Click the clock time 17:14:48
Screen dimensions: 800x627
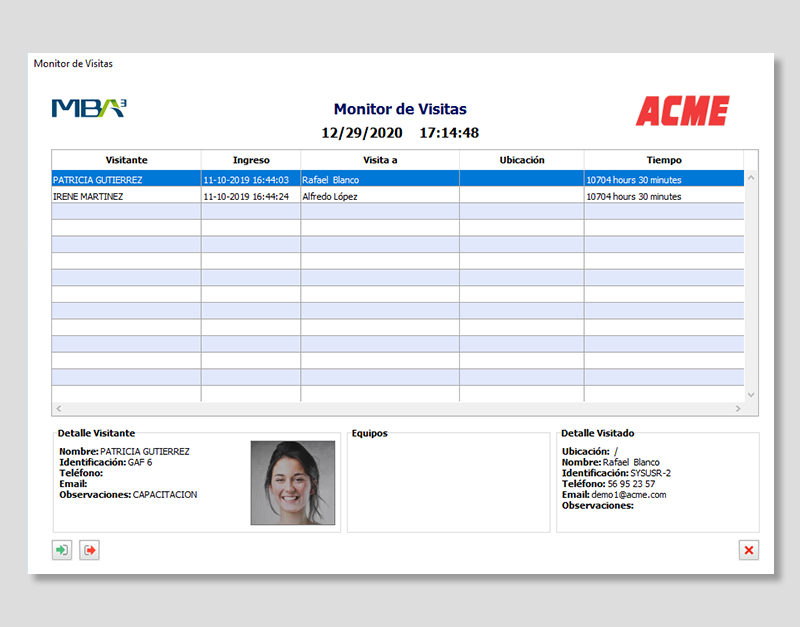[449, 133]
